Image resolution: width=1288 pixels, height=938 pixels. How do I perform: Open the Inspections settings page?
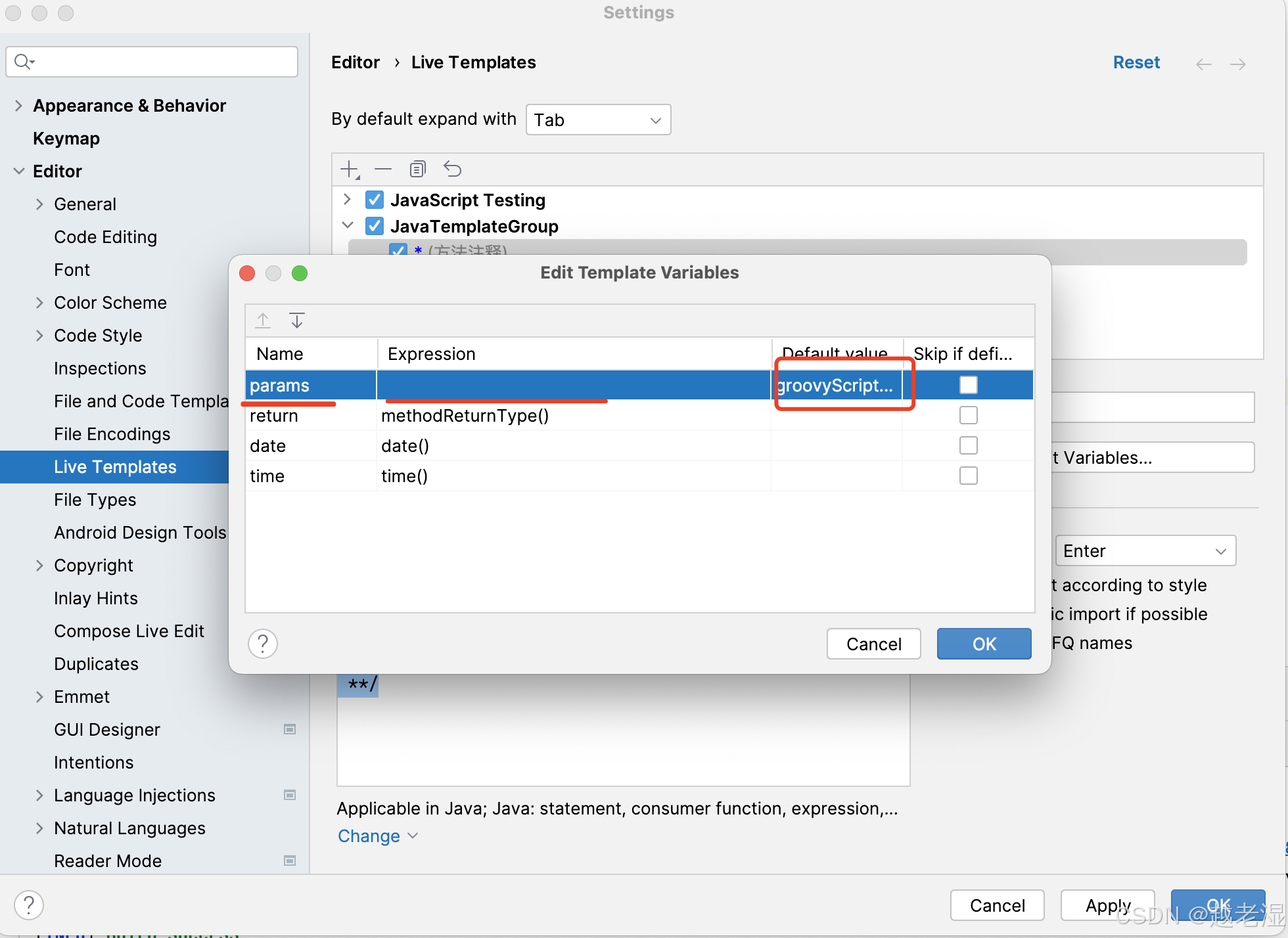[x=100, y=368]
